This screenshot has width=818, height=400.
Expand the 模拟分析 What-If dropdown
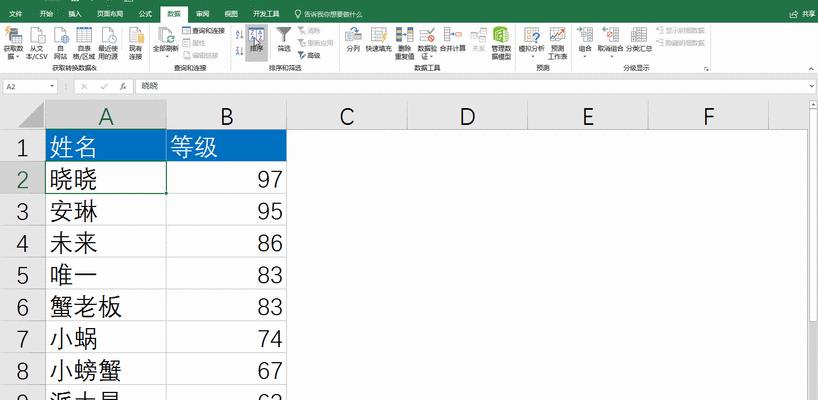click(532, 56)
